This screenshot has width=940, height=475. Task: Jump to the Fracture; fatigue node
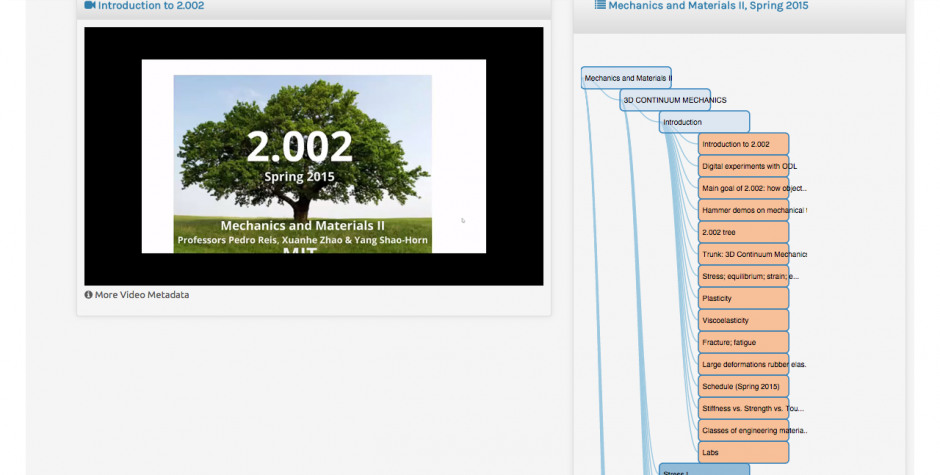point(743,342)
